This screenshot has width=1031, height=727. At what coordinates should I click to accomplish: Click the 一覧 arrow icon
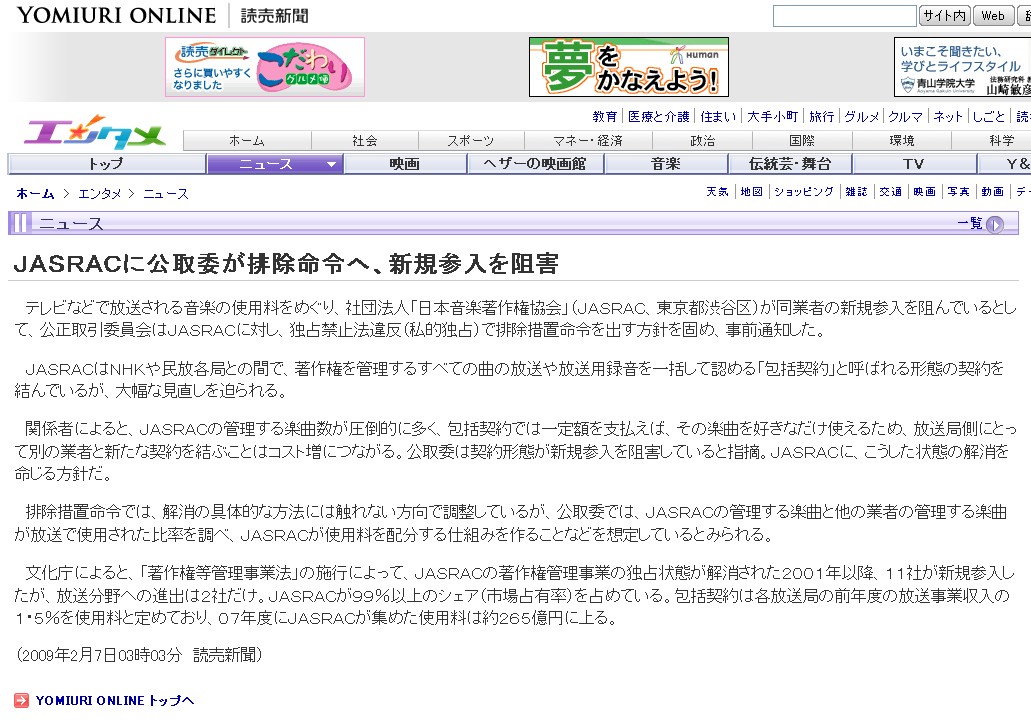[995, 224]
